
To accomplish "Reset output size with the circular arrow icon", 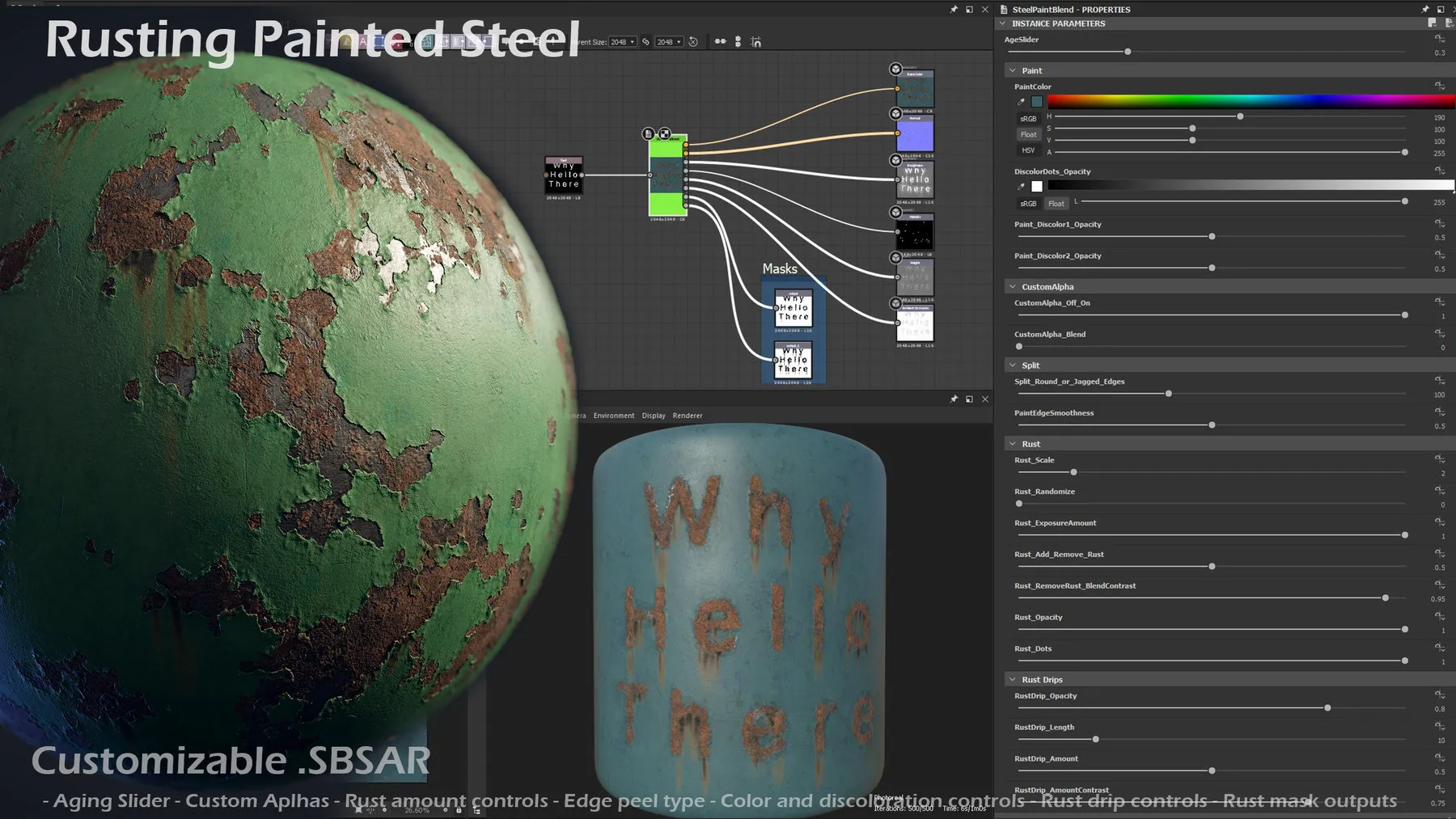I will click(693, 42).
